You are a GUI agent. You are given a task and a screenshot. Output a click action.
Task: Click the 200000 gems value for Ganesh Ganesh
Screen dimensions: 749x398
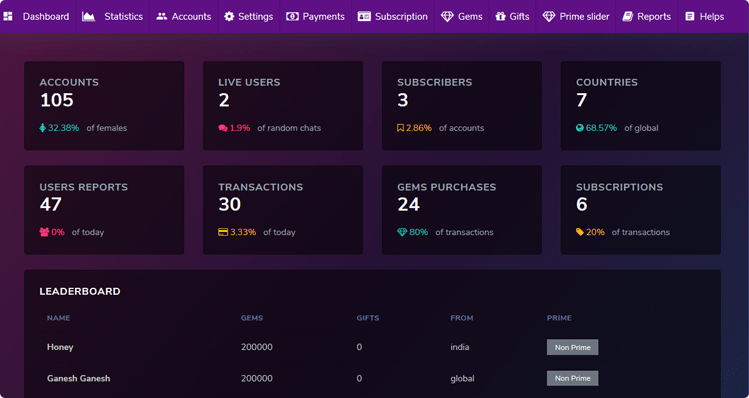(257, 378)
